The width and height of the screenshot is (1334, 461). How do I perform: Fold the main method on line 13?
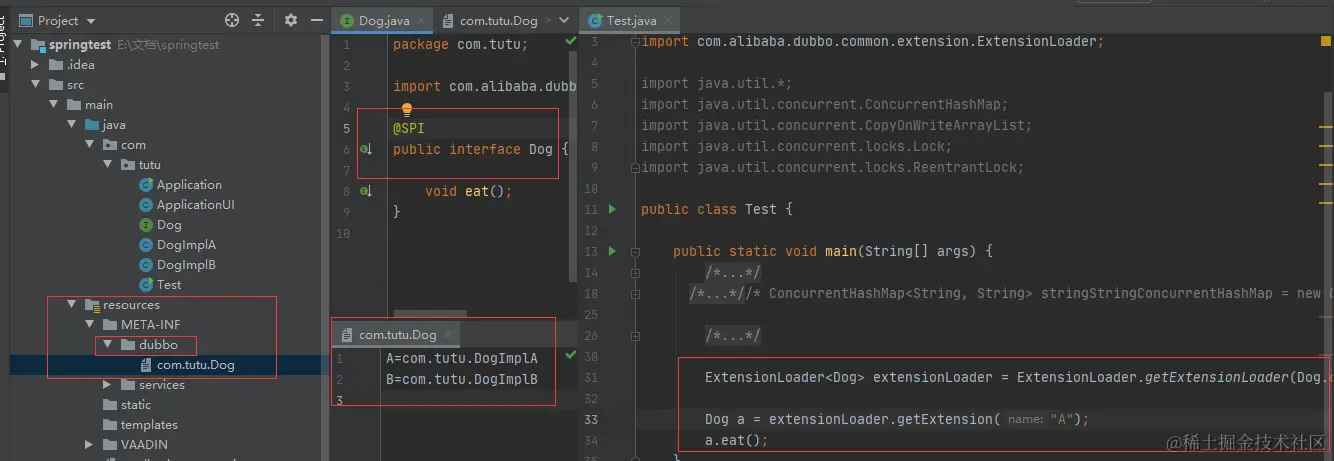point(635,251)
